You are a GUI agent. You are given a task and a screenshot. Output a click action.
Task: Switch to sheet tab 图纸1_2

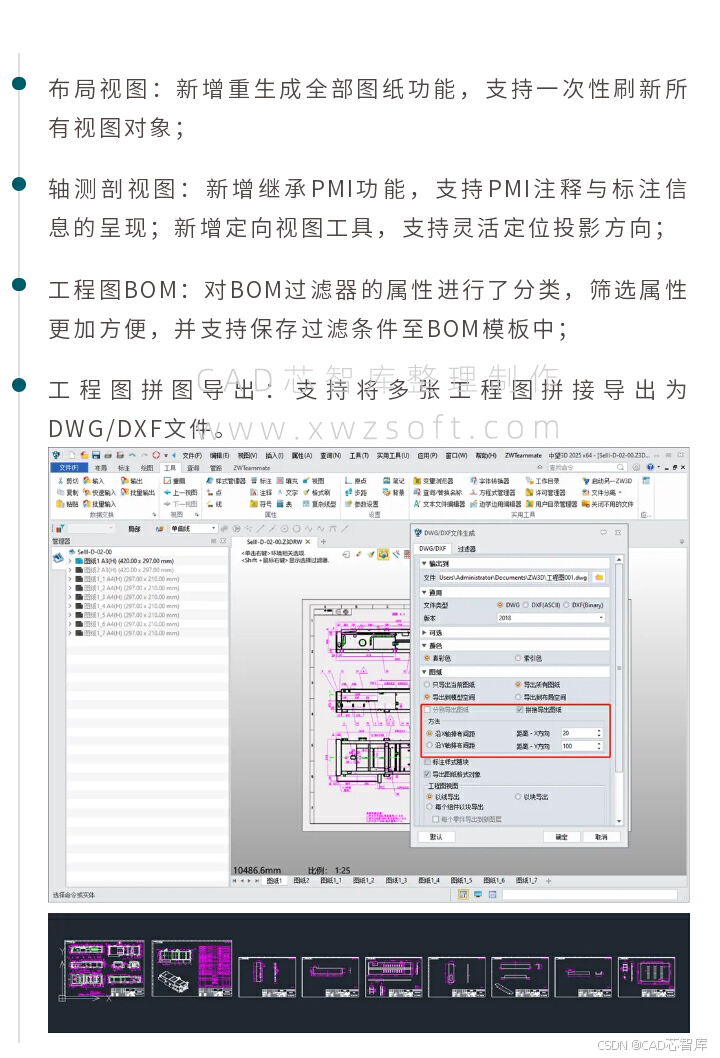[363, 881]
